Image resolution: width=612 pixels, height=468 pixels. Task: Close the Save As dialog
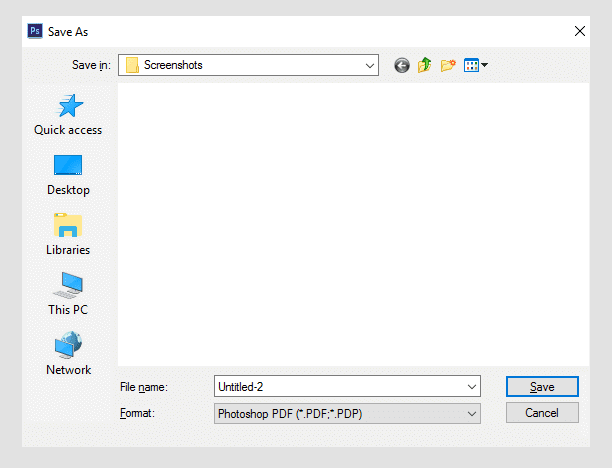(580, 31)
